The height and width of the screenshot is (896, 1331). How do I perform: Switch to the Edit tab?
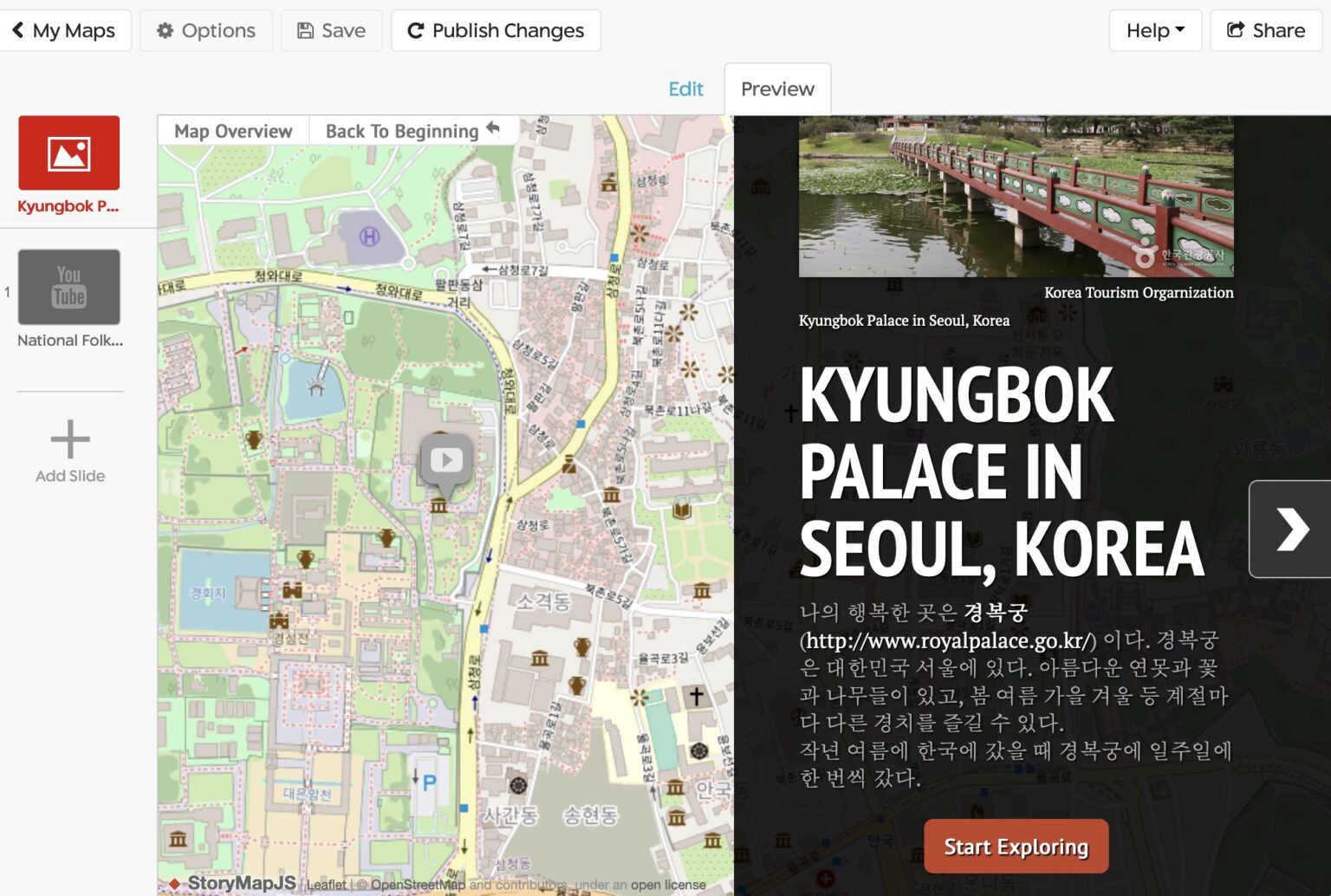coord(685,88)
